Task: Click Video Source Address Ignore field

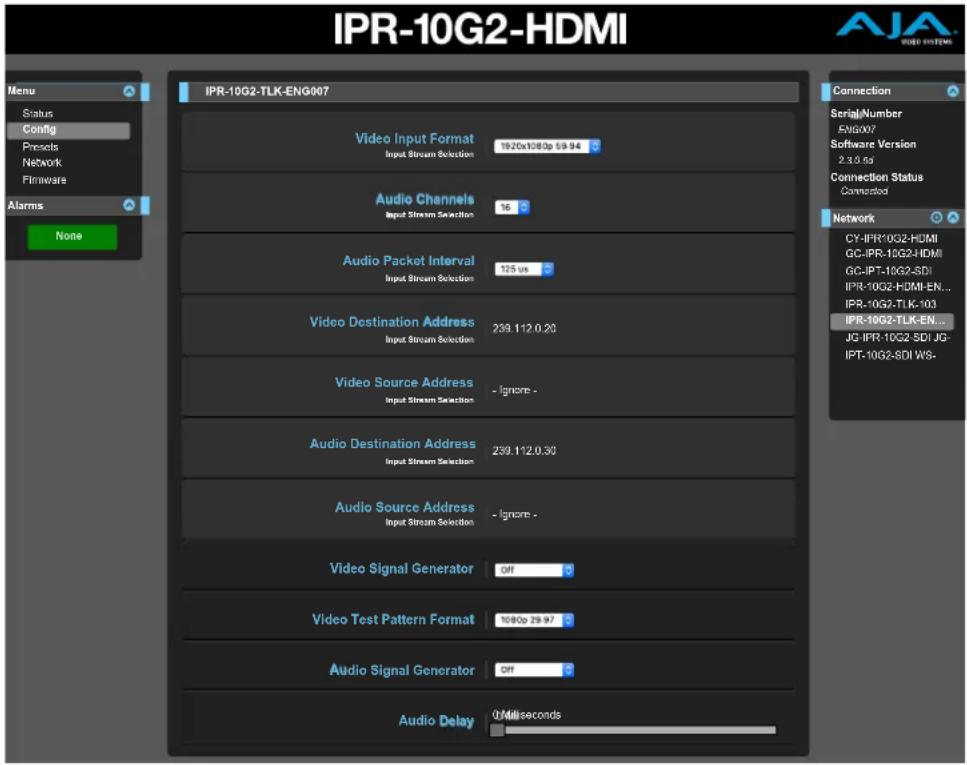Action: [x=514, y=390]
